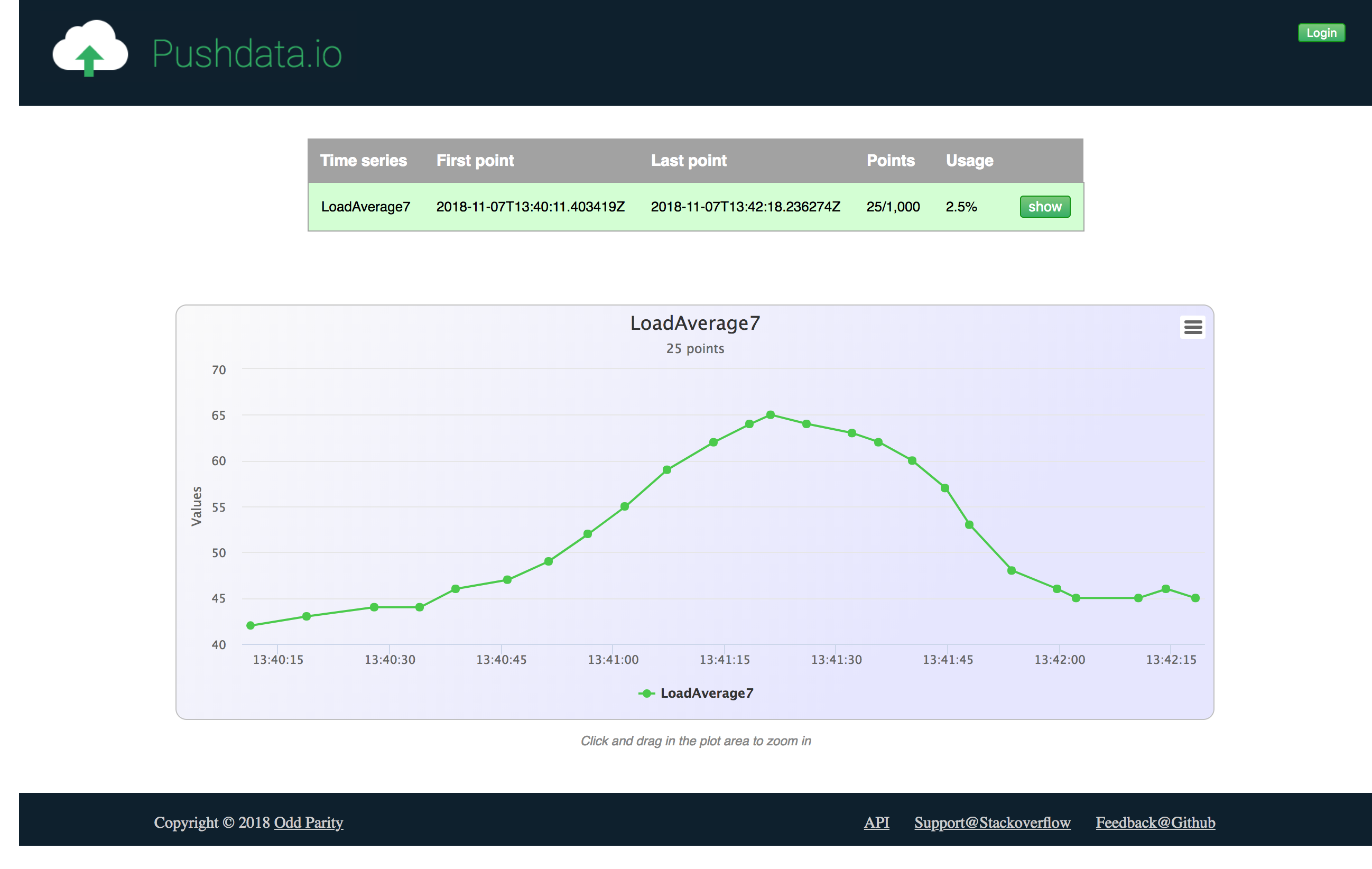Open the Support@Stackoverflow link
Image resolution: width=1372 pixels, height=869 pixels.
pyautogui.click(x=992, y=822)
